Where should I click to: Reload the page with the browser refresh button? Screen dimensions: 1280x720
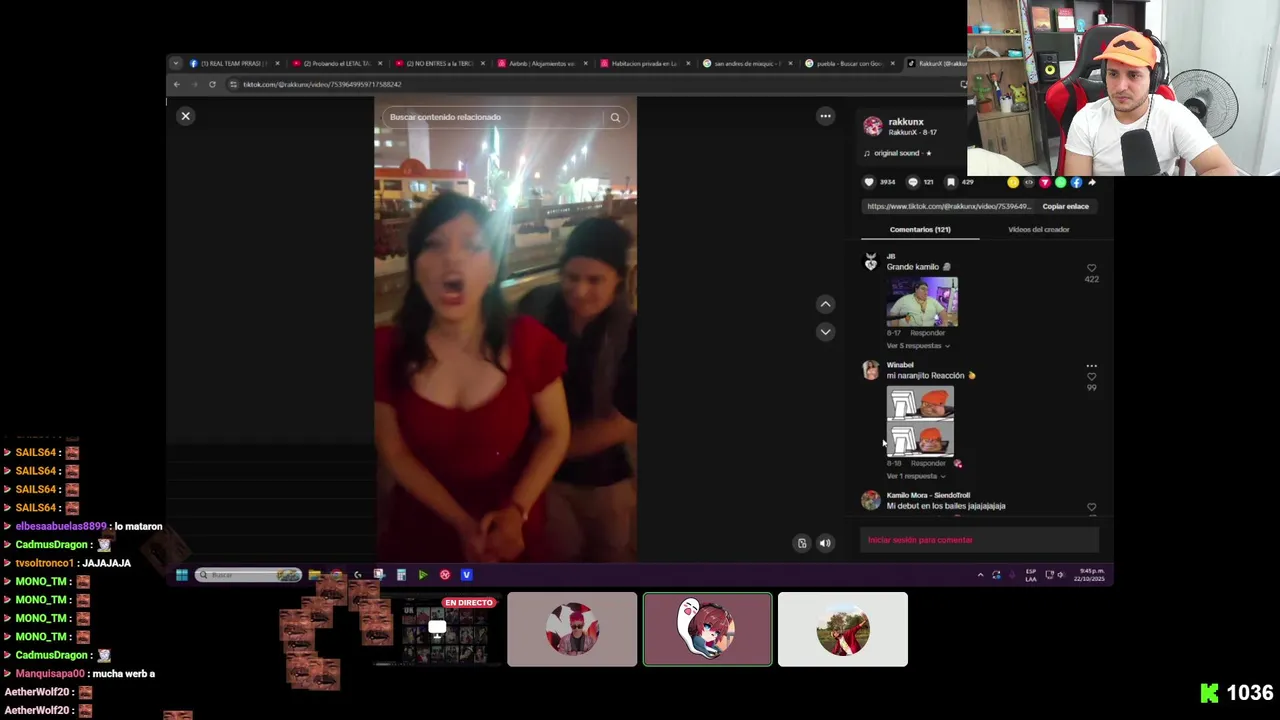click(212, 84)
